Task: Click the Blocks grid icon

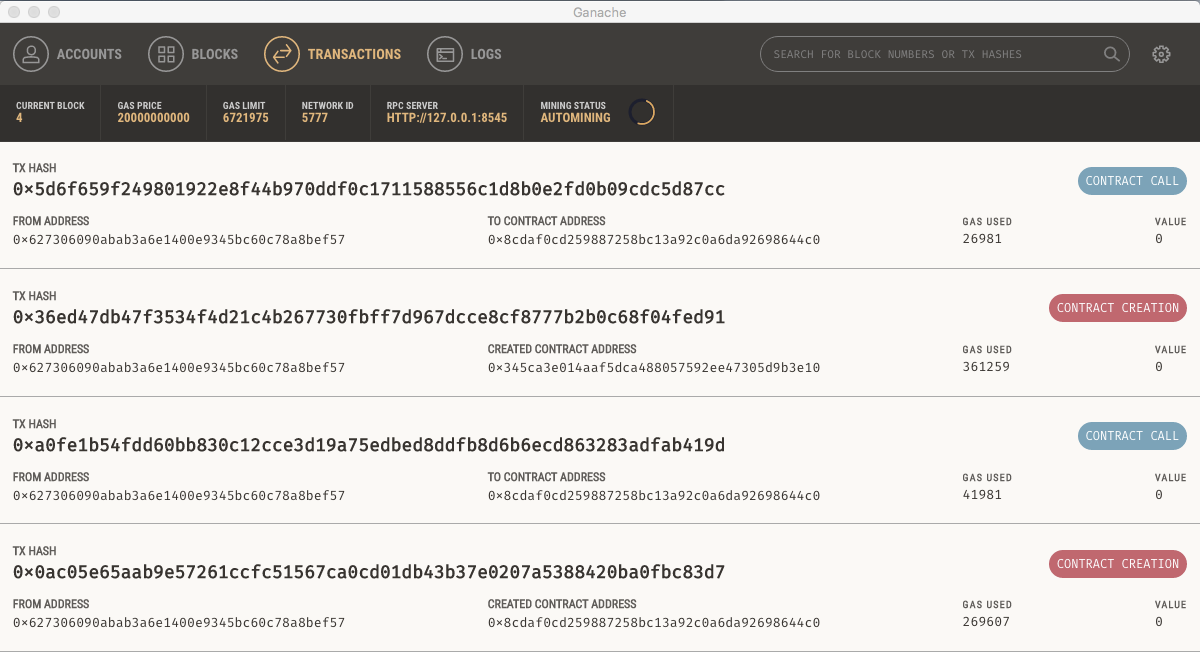Action: click(166, 54)
